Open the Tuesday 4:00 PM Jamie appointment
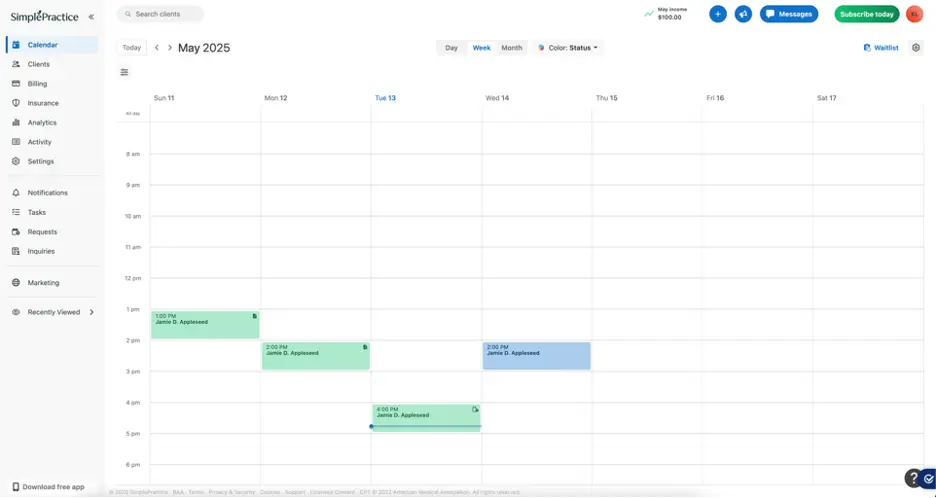The height and width of the screenshot is (498, 936). pyautogui.click(x=426, y=417)
